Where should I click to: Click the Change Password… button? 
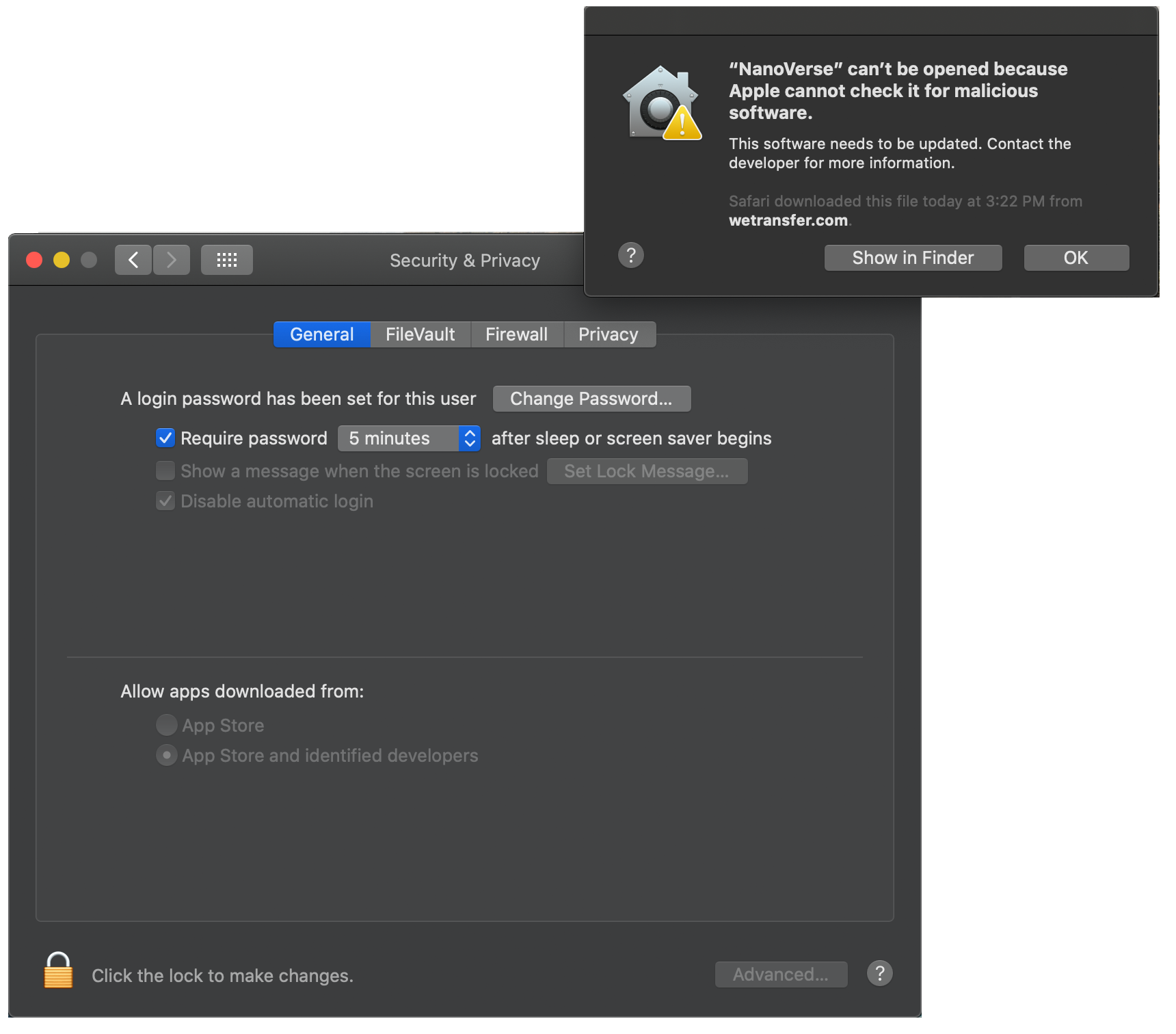click(x=591, y=399)
